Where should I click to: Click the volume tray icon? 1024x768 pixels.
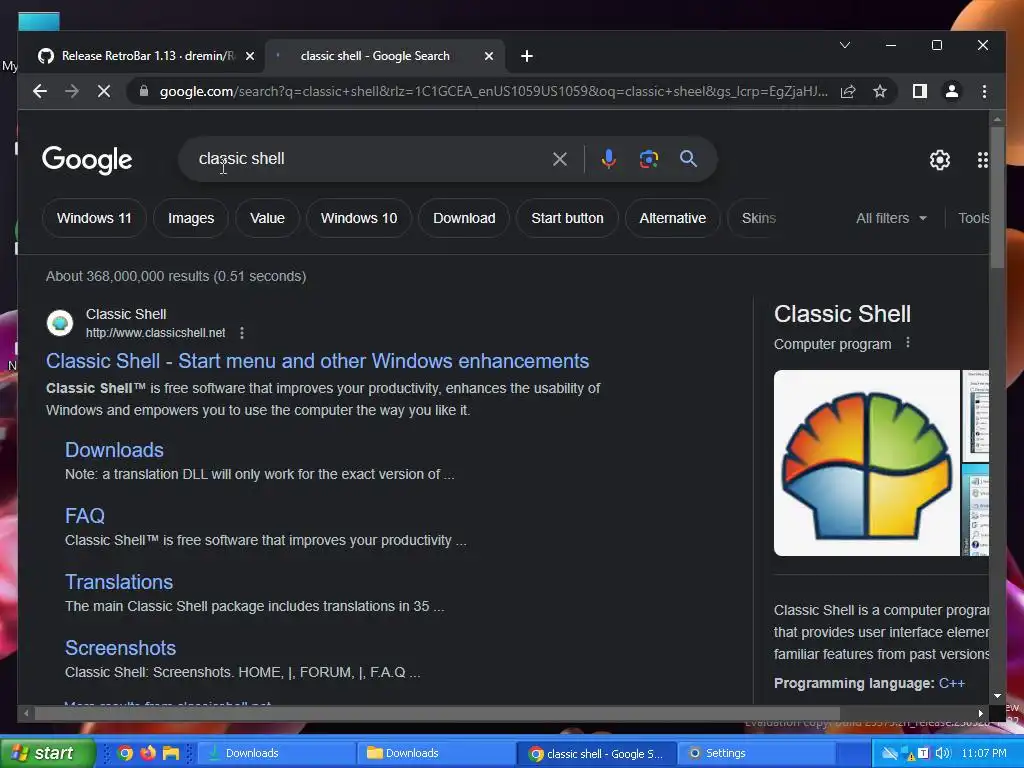(x=942, y=753)
